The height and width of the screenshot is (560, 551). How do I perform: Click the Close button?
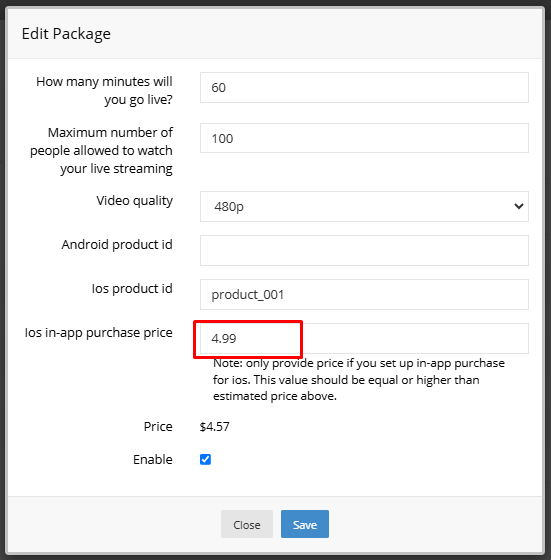247,524
